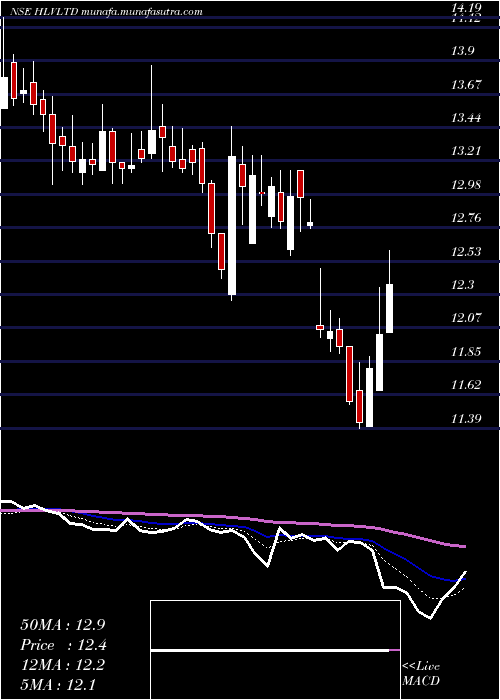Click the 11.85 price axis label
500x700 pixels.
point(467,351)
